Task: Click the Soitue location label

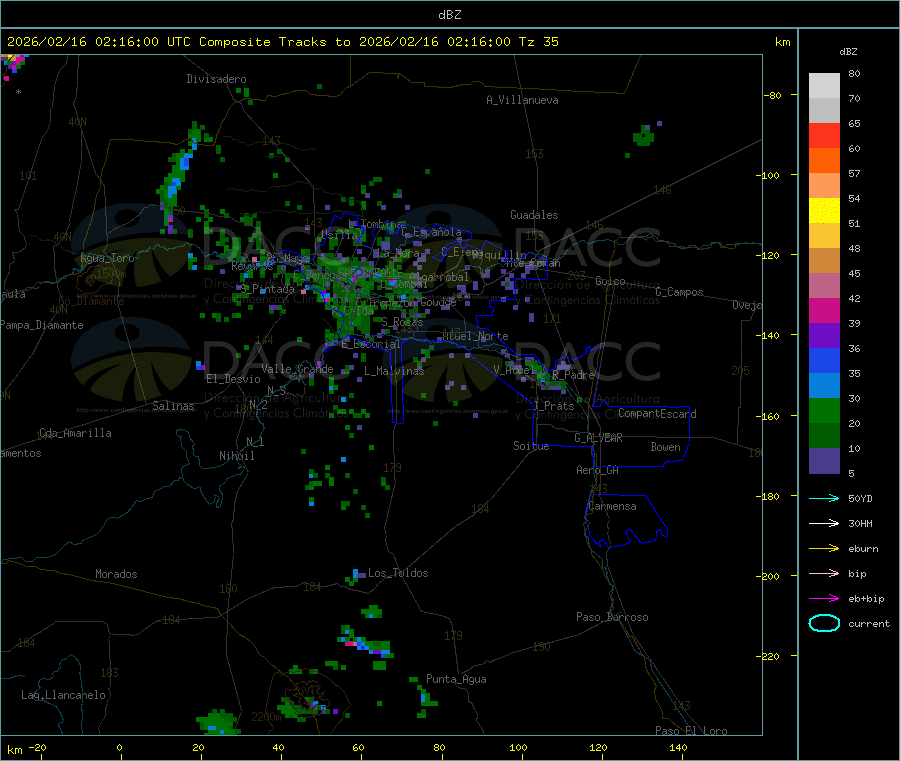Action: tap(531, 446)
